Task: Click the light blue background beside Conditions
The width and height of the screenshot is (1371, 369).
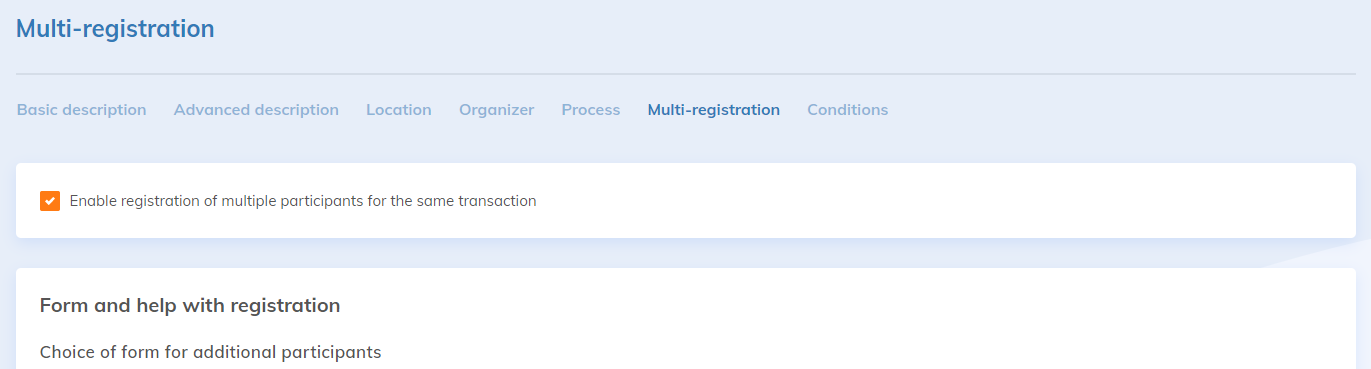Action: tap(1100, 110)
